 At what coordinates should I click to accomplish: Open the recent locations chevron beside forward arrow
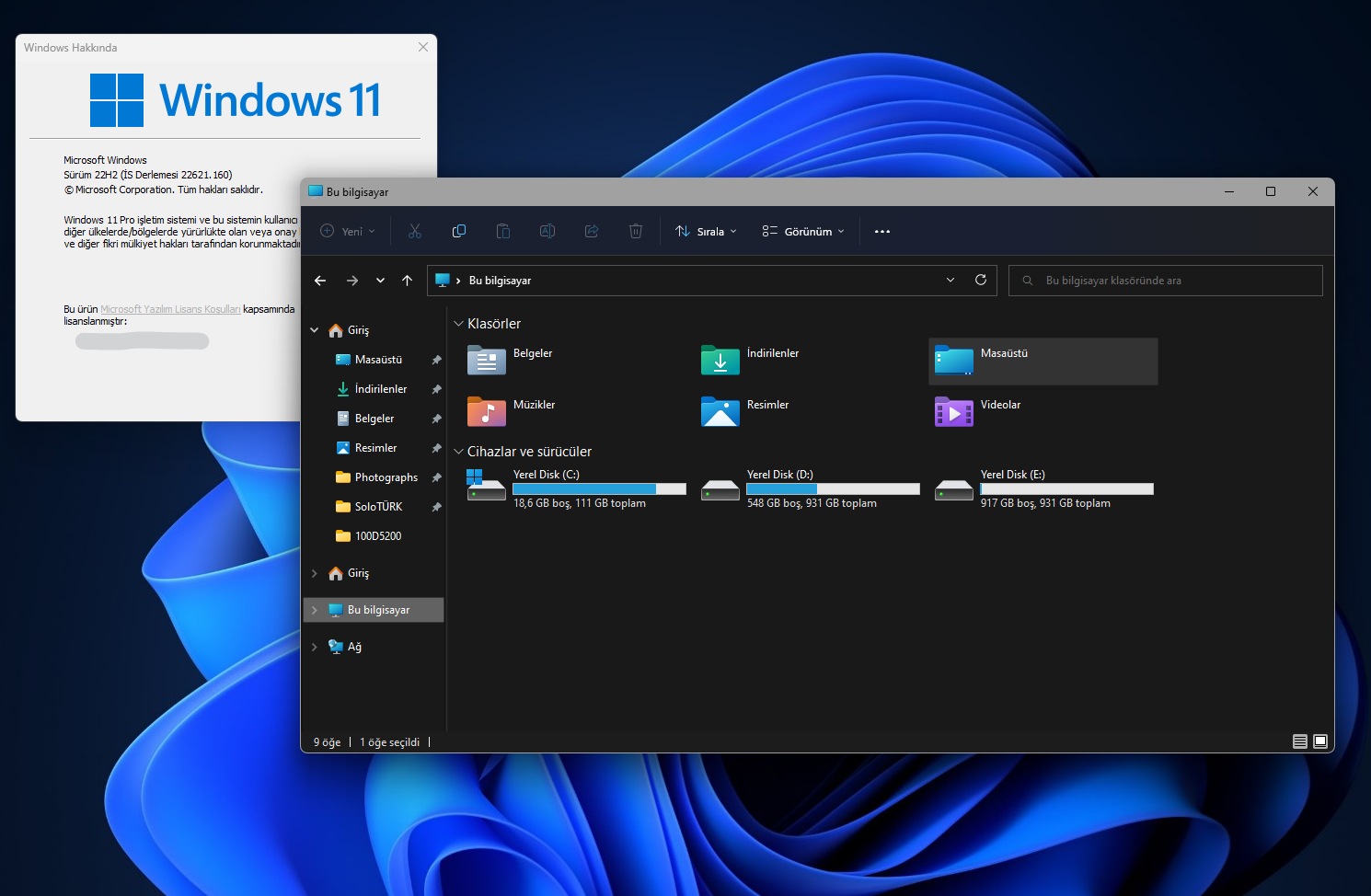[380, 281]
